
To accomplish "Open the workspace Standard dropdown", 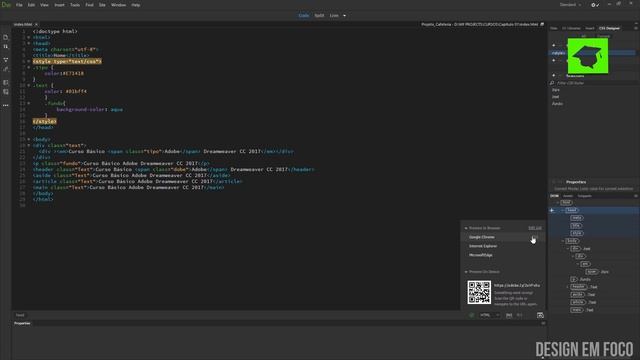I will (570, 5).
